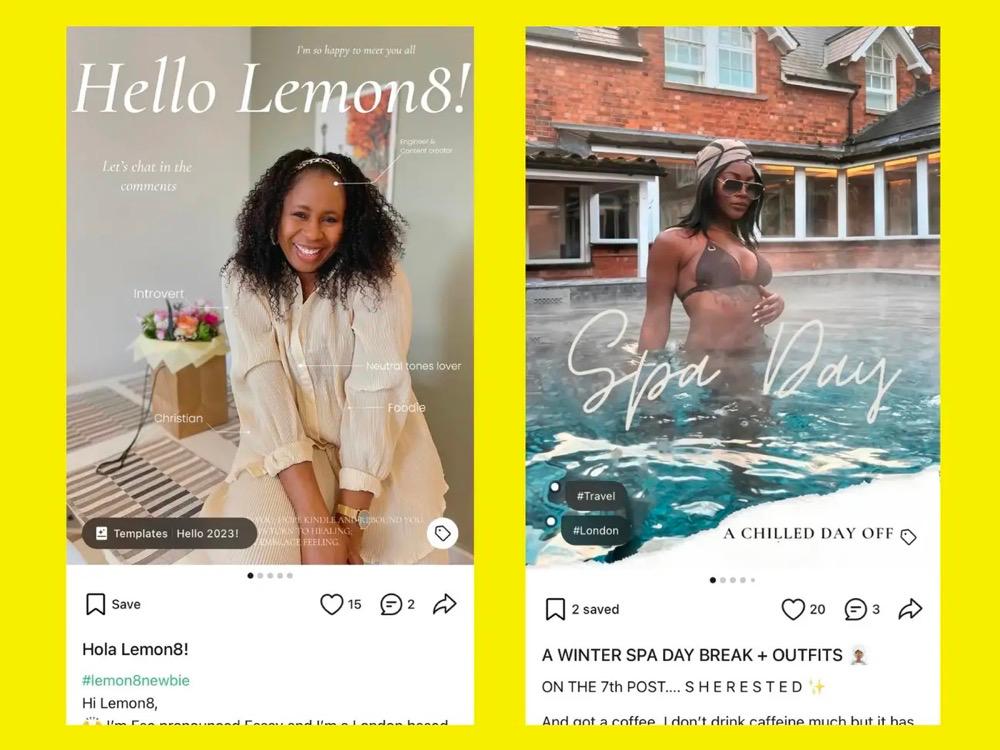This screenshot has width=1000, height=750.
Task: Like the Hola Lemon8 post with heart icon
Action: tap(332, 604)
